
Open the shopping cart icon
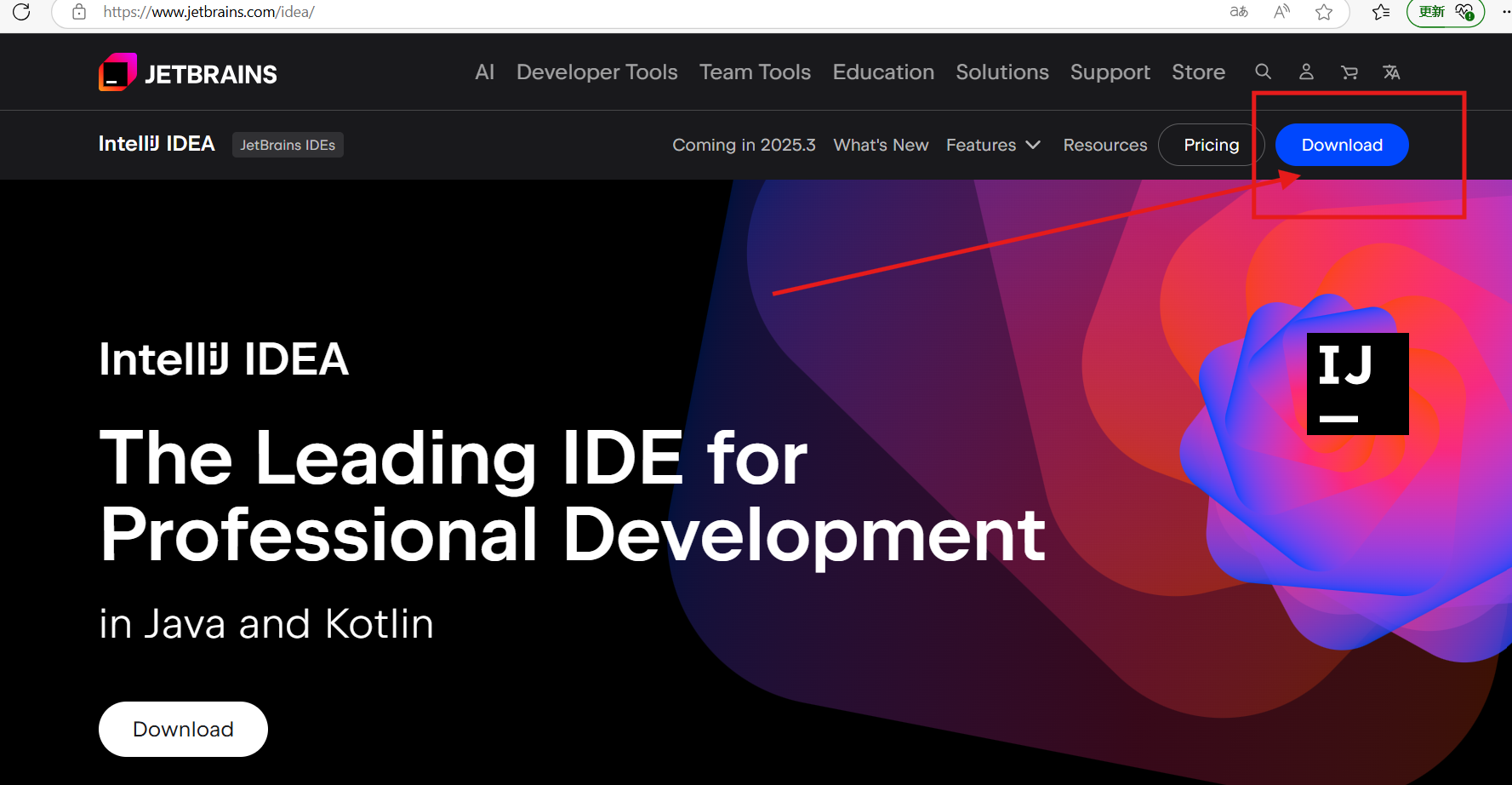click(1349, 72)
